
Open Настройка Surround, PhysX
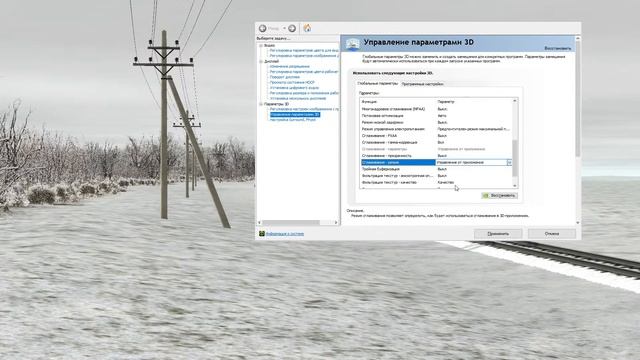click(x=293, y=120)
